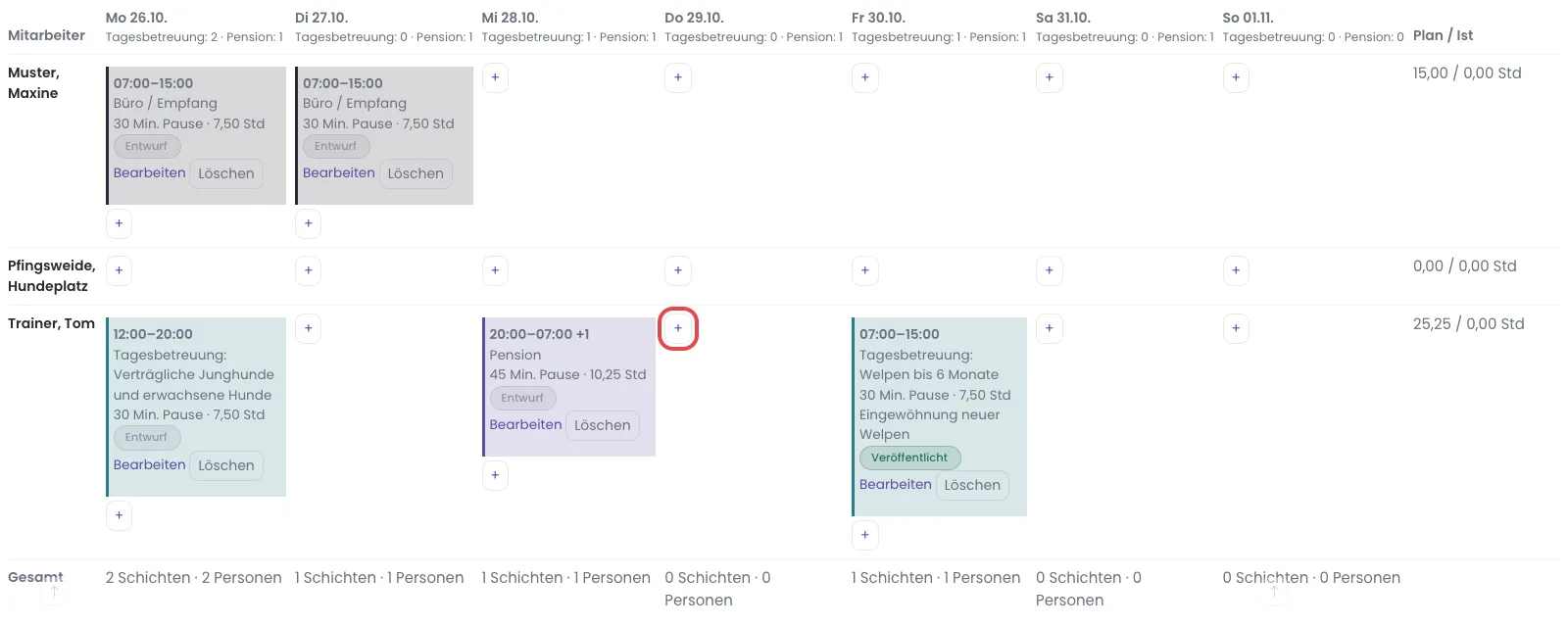Select employee name 'Trainer, Tom'
This screenshot has height=627, width=1568.
click(x=51, y=323)
